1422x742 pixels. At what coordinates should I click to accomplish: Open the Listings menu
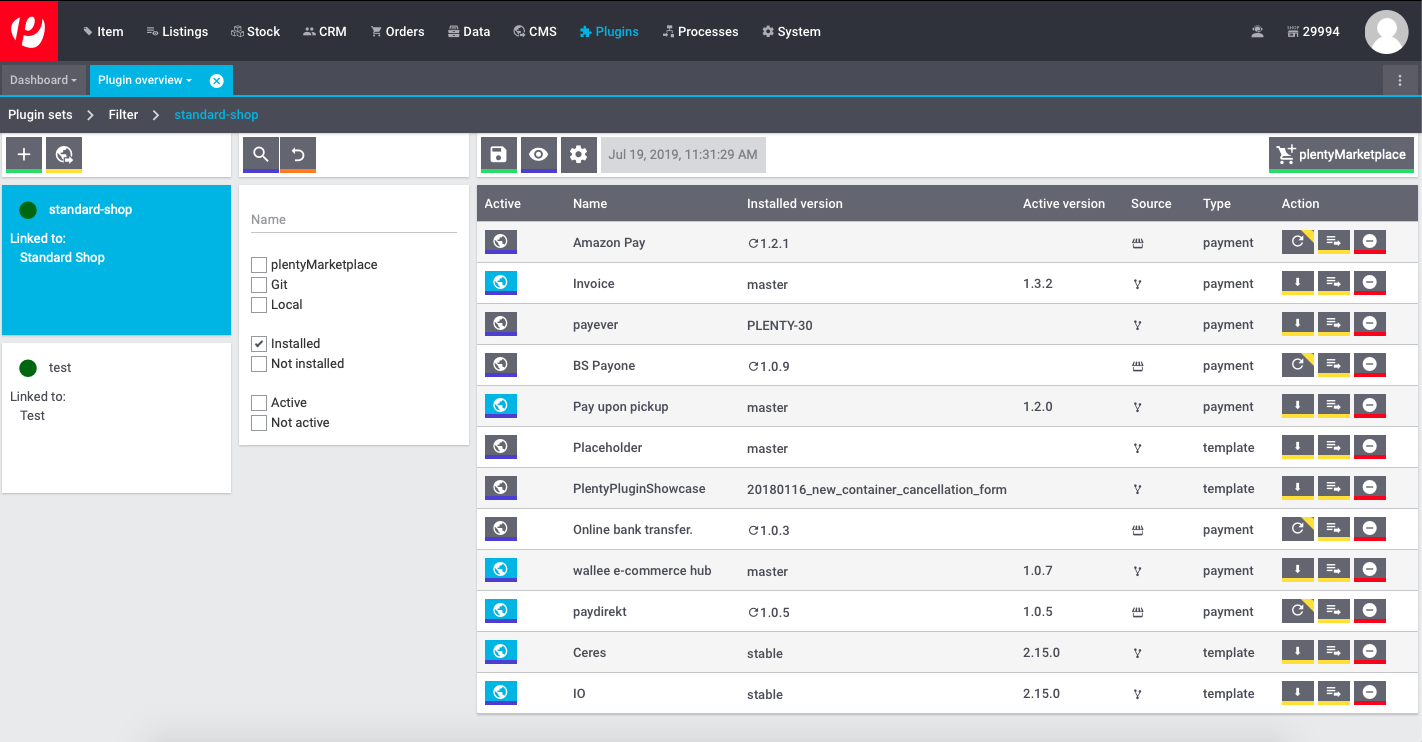[177, 31]
